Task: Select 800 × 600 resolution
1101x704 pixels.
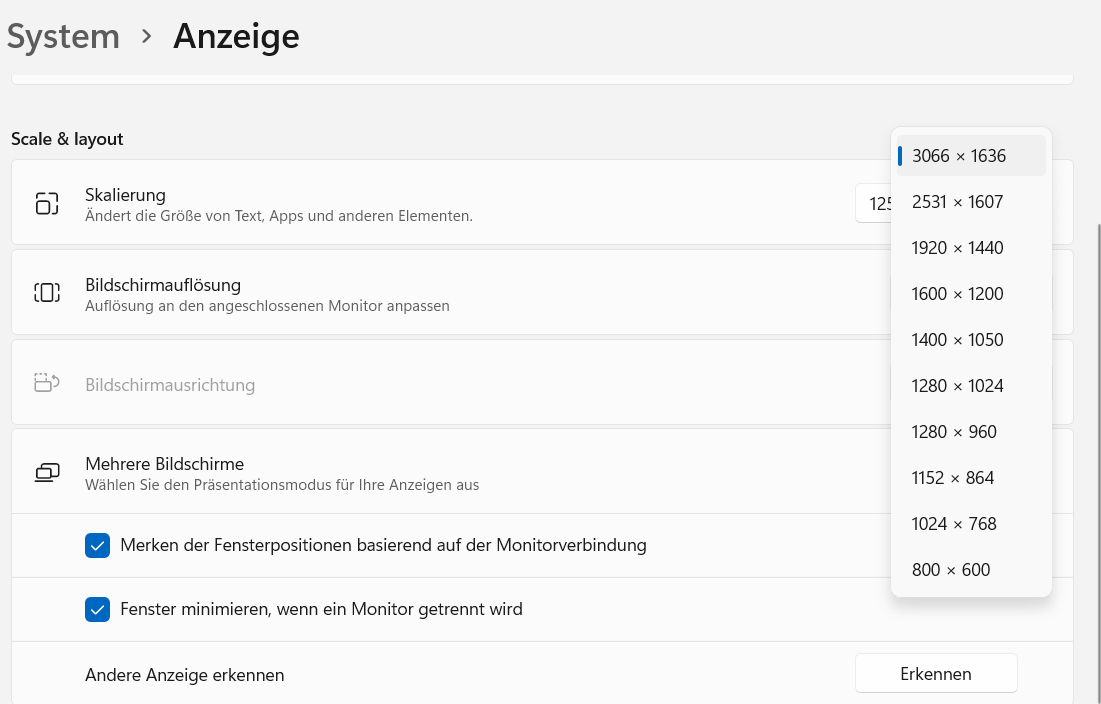Action: (970, 570)
